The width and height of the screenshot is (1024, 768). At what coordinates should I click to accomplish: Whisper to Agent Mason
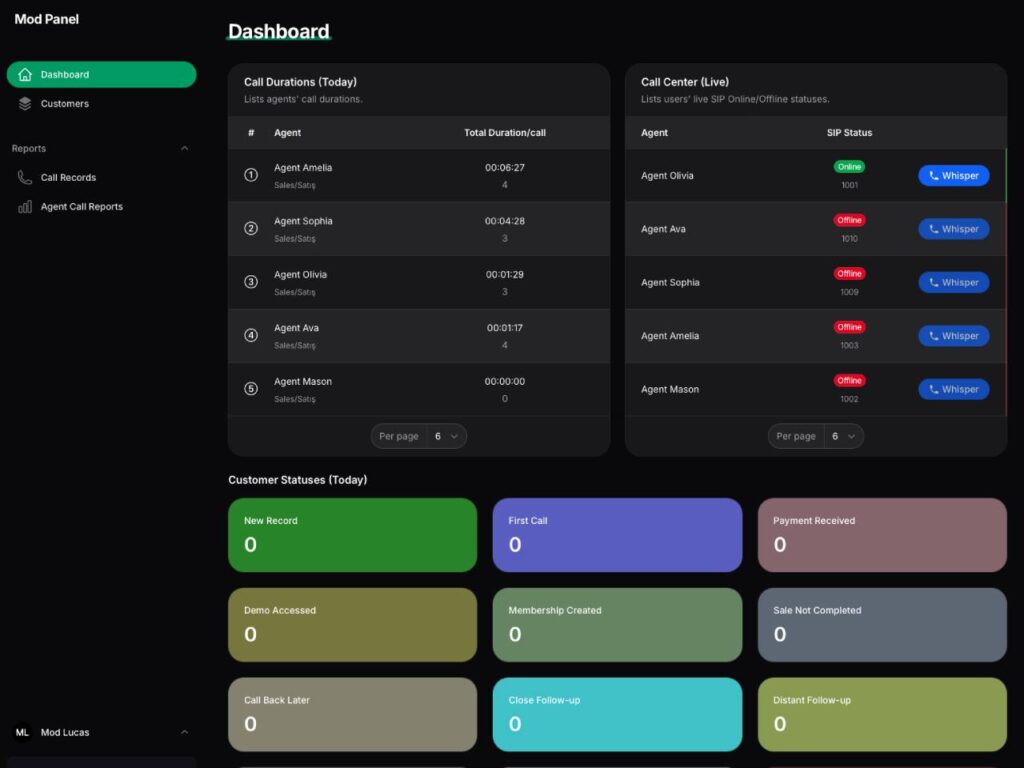pos(953,389)
